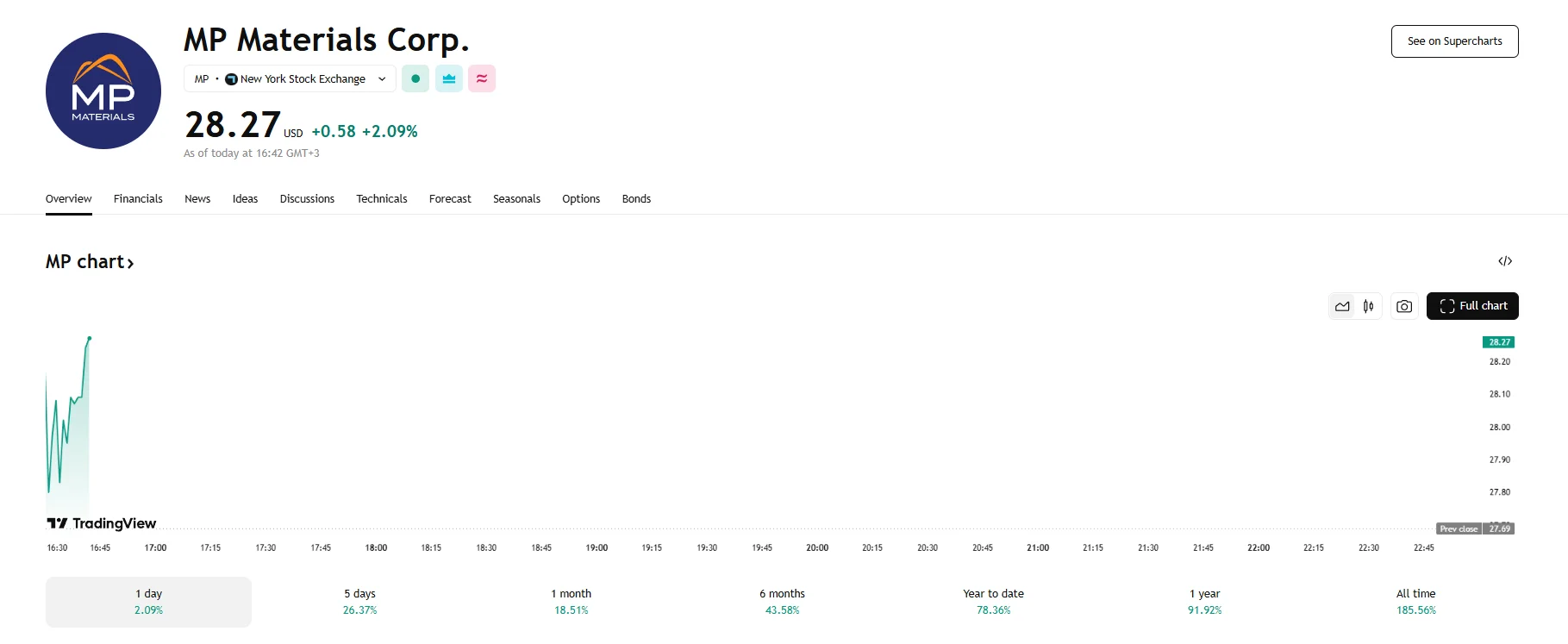Click the 28.27 current price label on axis
Image resolution: width=1568 pixels, height=644 pixels.
(1499, 342)
